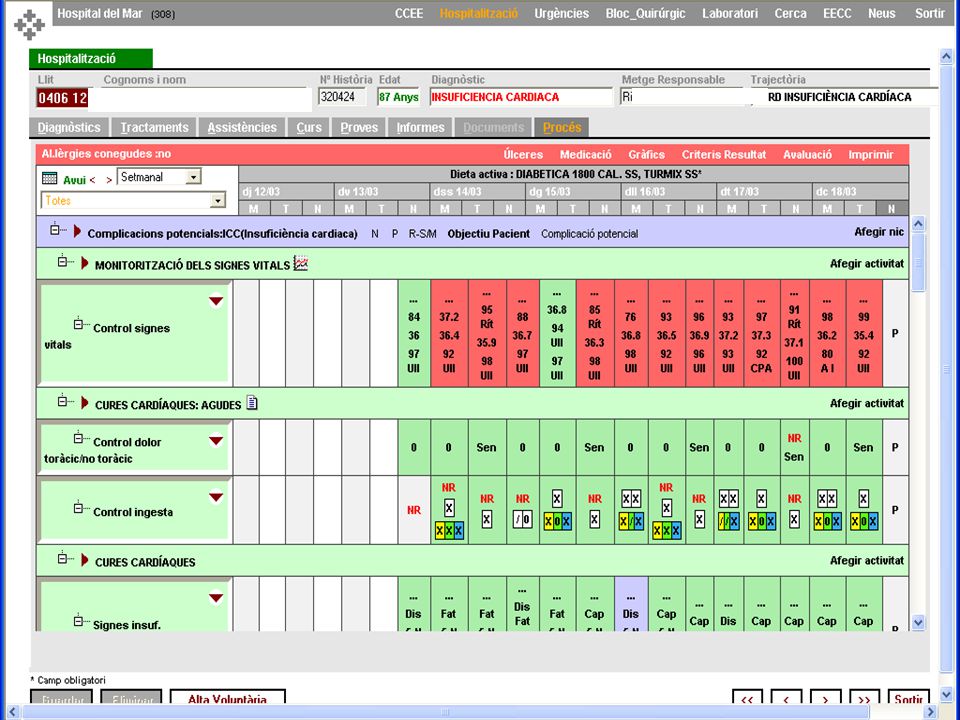Open the Proves tab
Image resolution: width=960 pixels, height=720 pixels.
coord(359,127)
